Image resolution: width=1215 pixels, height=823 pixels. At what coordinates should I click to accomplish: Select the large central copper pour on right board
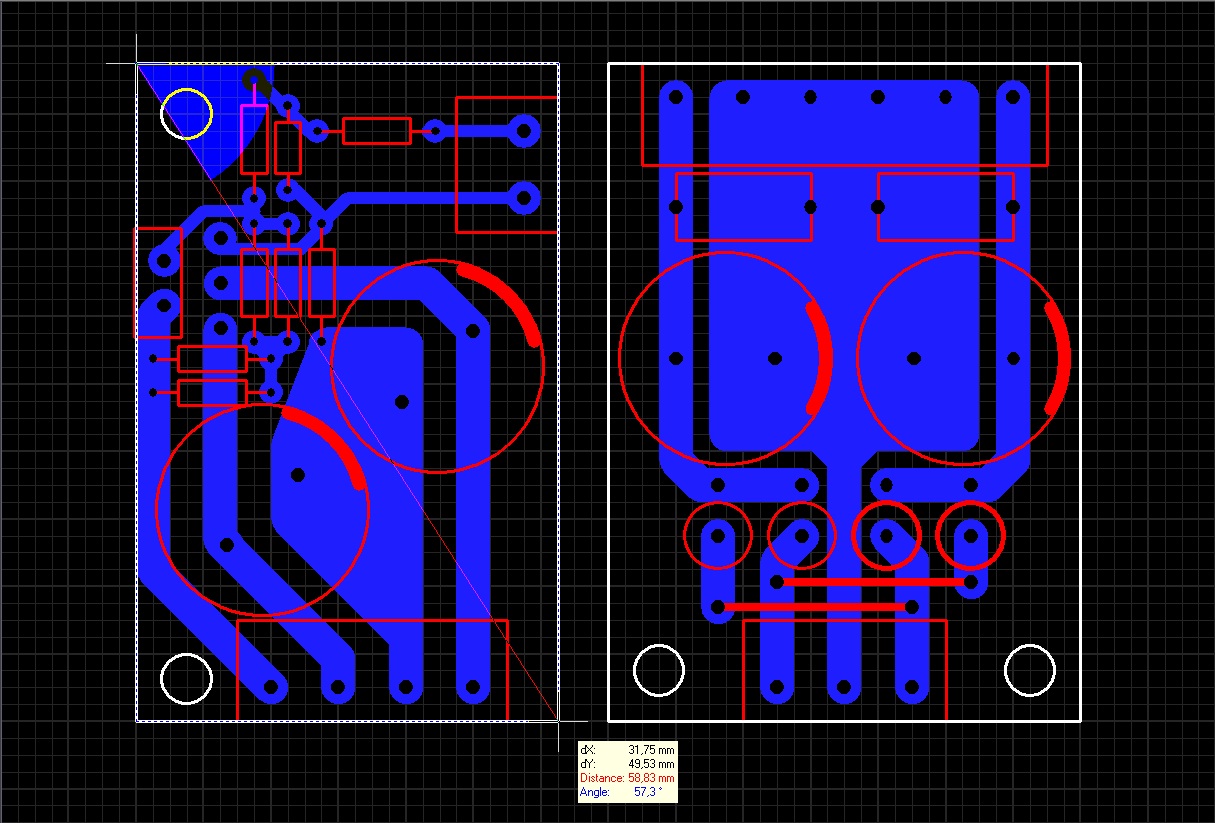tap(844, 265)
